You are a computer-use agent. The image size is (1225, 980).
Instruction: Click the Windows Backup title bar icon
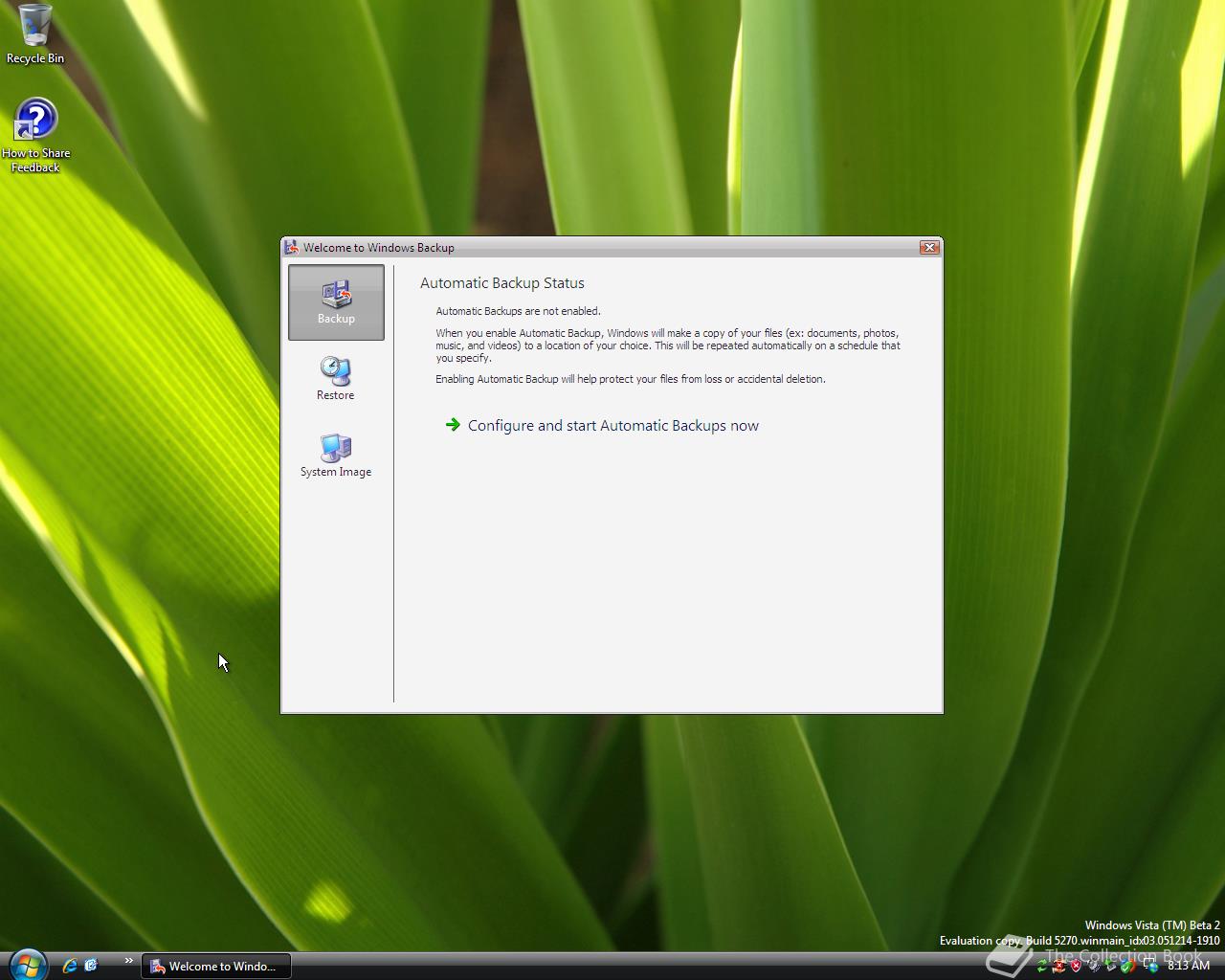click(292, 247)
